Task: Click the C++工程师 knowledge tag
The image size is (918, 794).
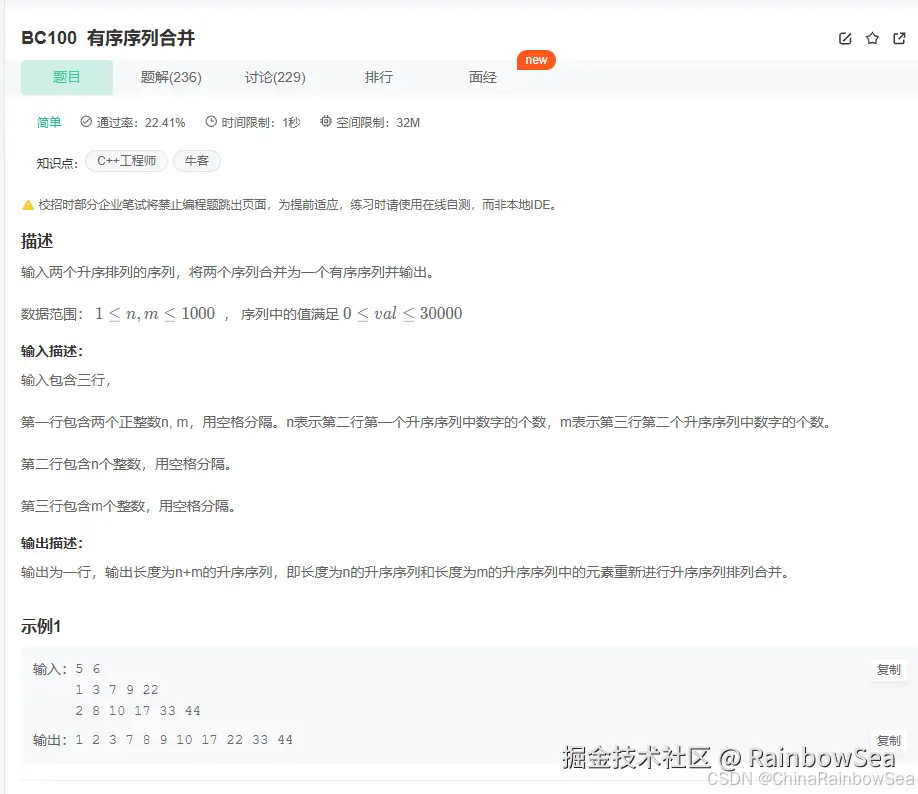Action: coord(126,161)
